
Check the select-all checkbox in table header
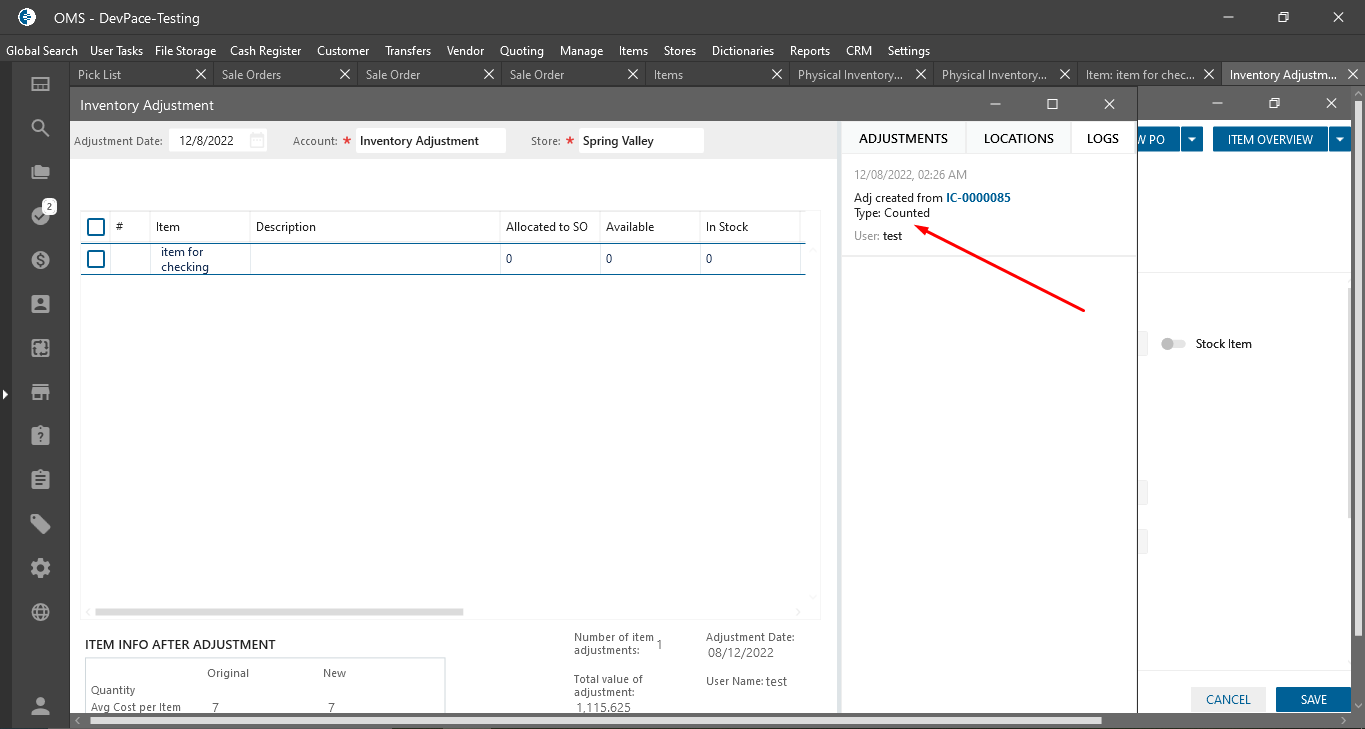96,227
